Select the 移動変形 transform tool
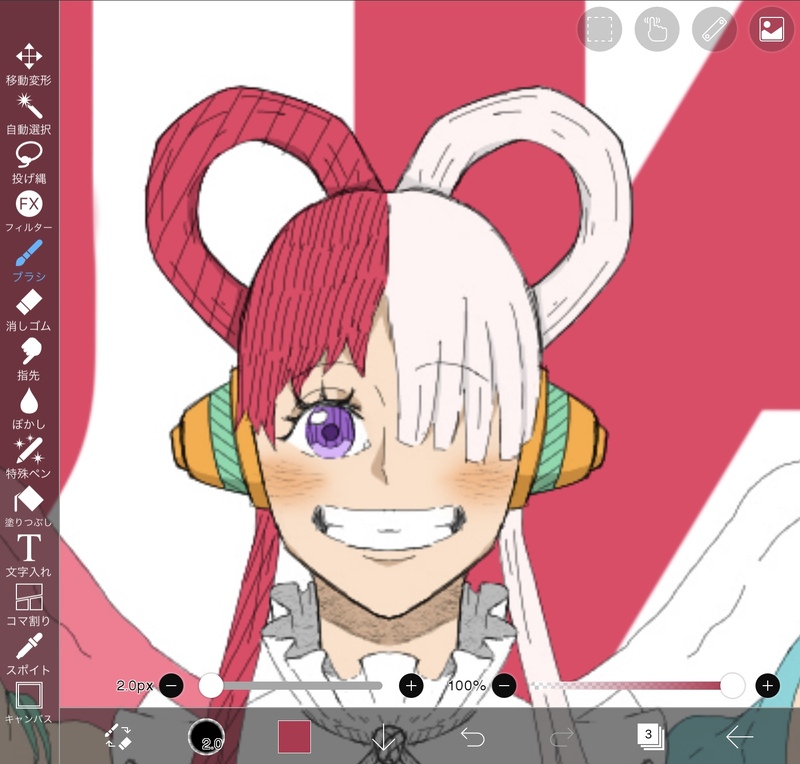Image resolution: width=800 pixels, height=764 pixels. coord(29,63)
